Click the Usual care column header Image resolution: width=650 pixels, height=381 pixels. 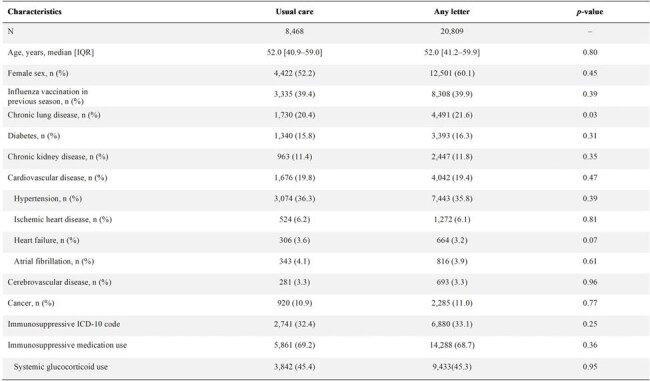(294, 12)
